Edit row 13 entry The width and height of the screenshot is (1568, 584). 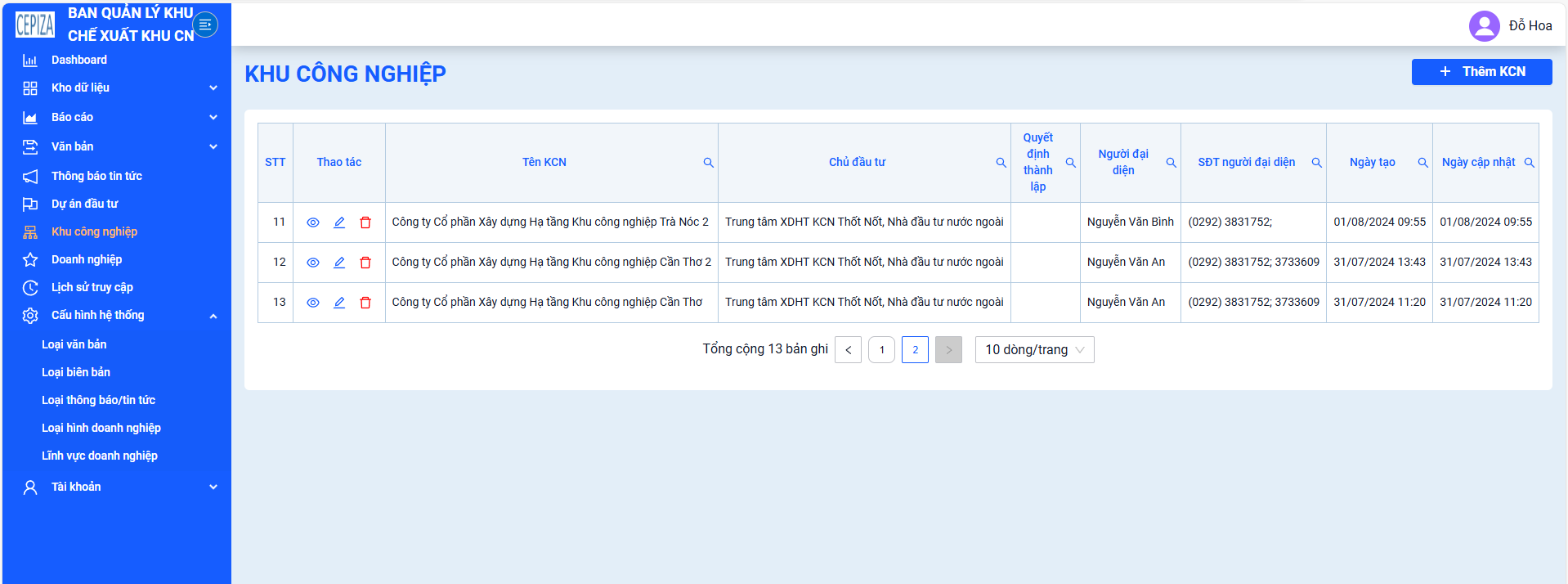pos(339,303)
